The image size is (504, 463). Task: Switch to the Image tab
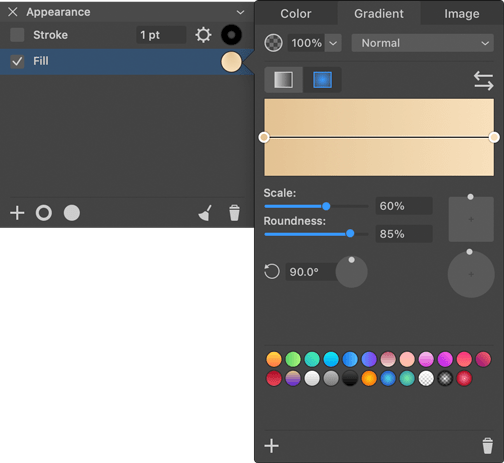coord(462,14)
